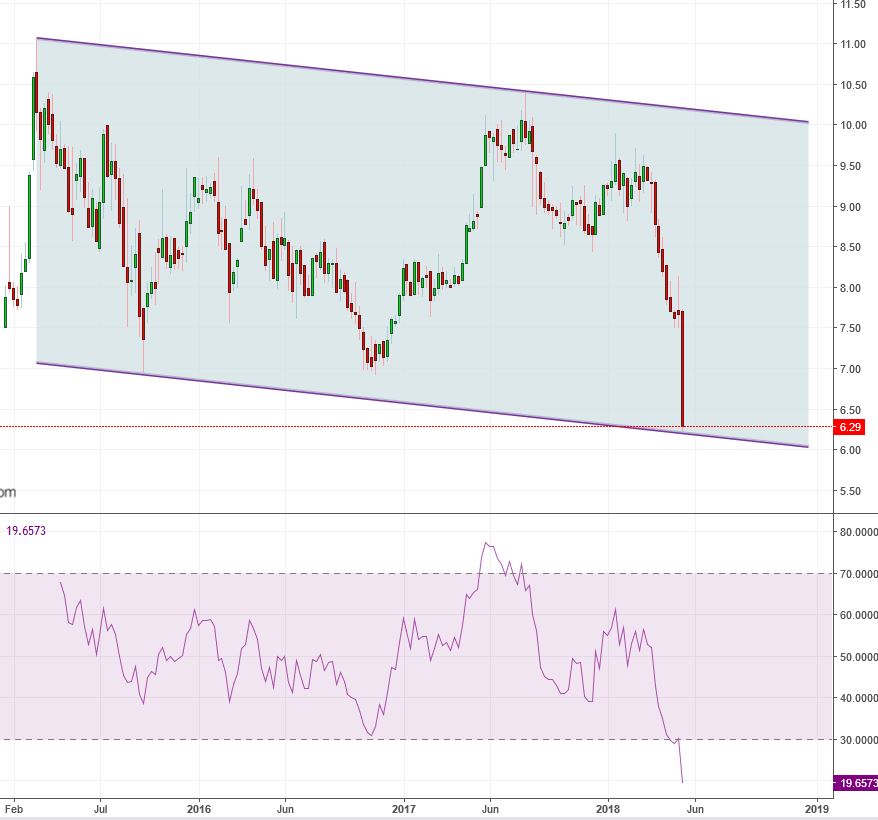Click the 2016 date label
The width and height of the screenshot is (878, 820).
coord(199,809)
